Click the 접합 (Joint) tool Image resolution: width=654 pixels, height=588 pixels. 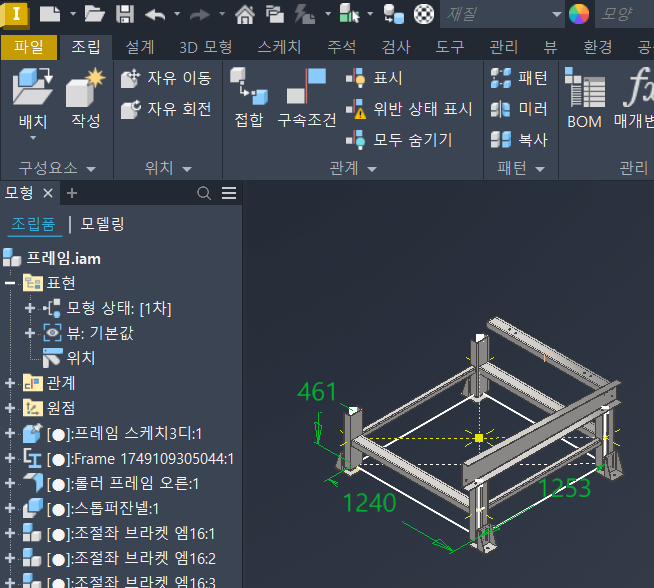249,98
